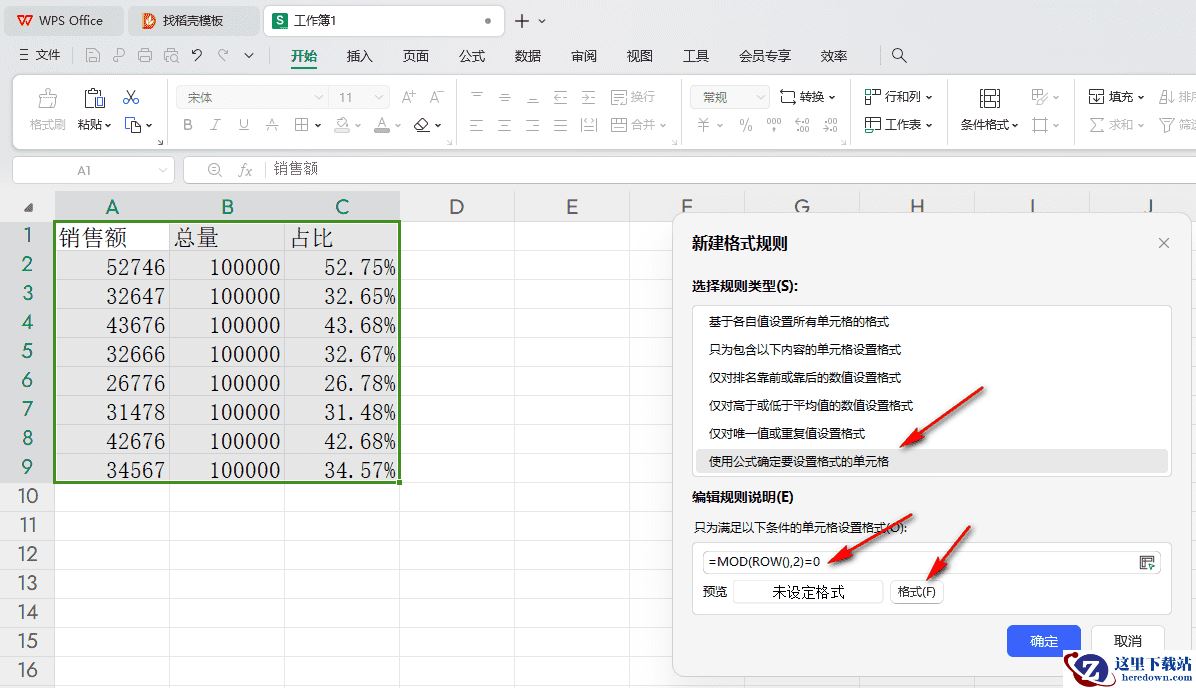Click the zoom icon in formula bar
Screen dimensions: 1196x688
[215, 170]
